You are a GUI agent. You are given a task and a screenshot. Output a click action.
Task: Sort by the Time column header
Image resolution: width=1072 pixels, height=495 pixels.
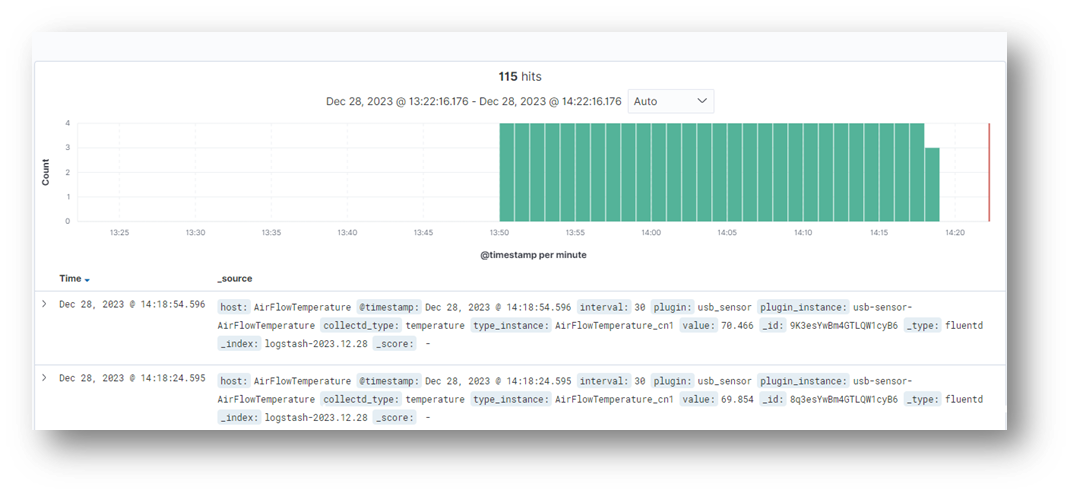pyautogui.click(x=70, y=278)
